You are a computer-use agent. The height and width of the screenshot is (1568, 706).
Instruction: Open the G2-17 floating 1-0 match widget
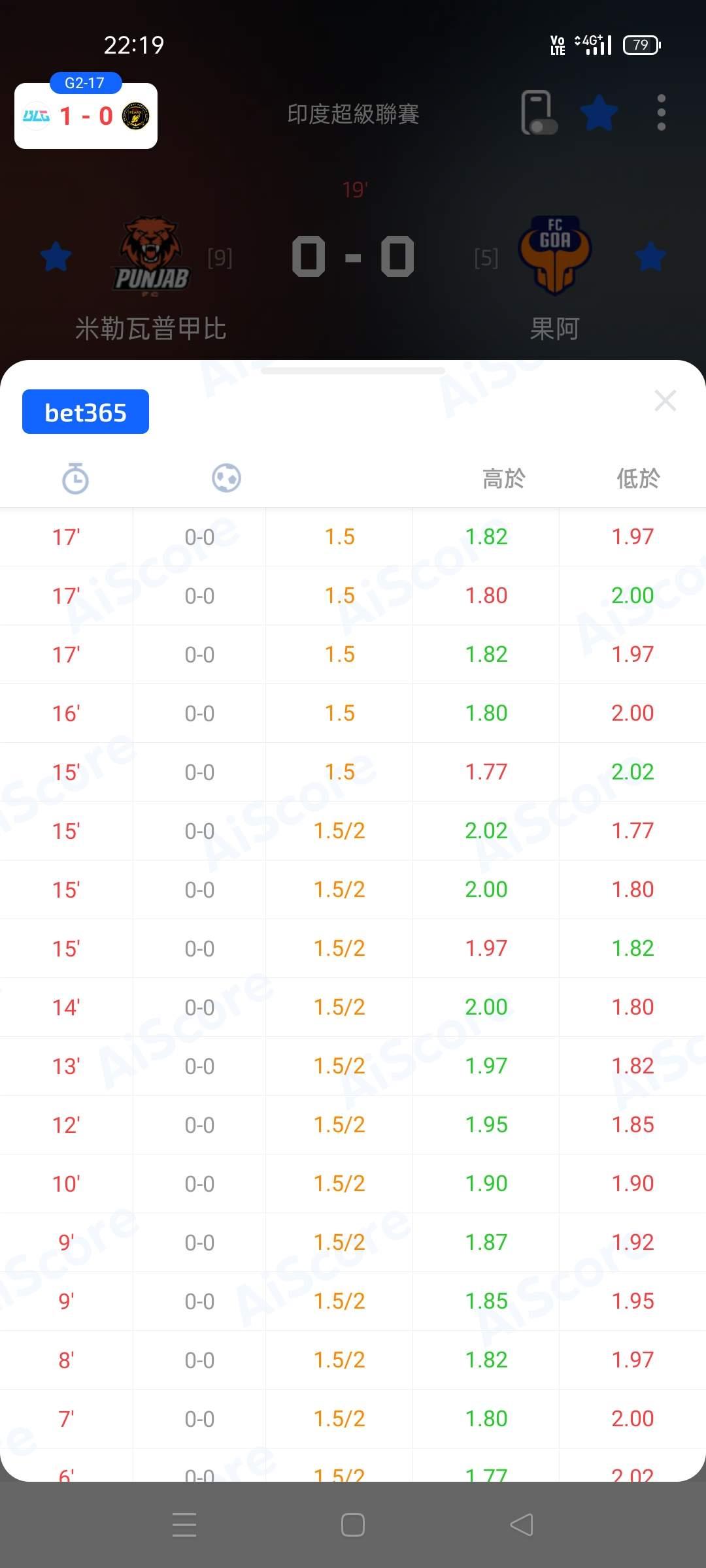[86, 111]
